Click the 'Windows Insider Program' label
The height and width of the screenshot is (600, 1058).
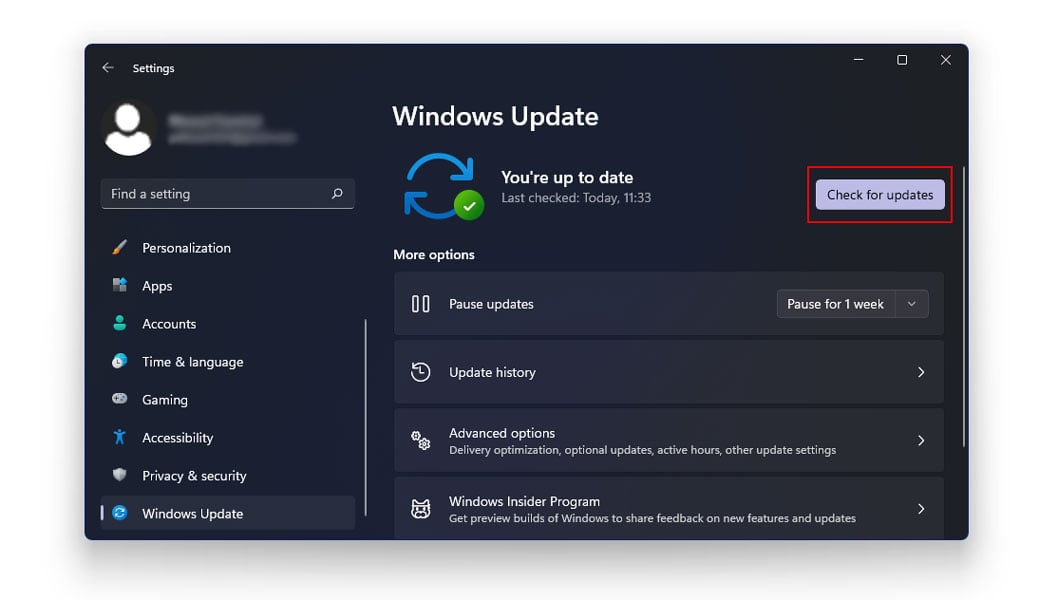[524, 501]
